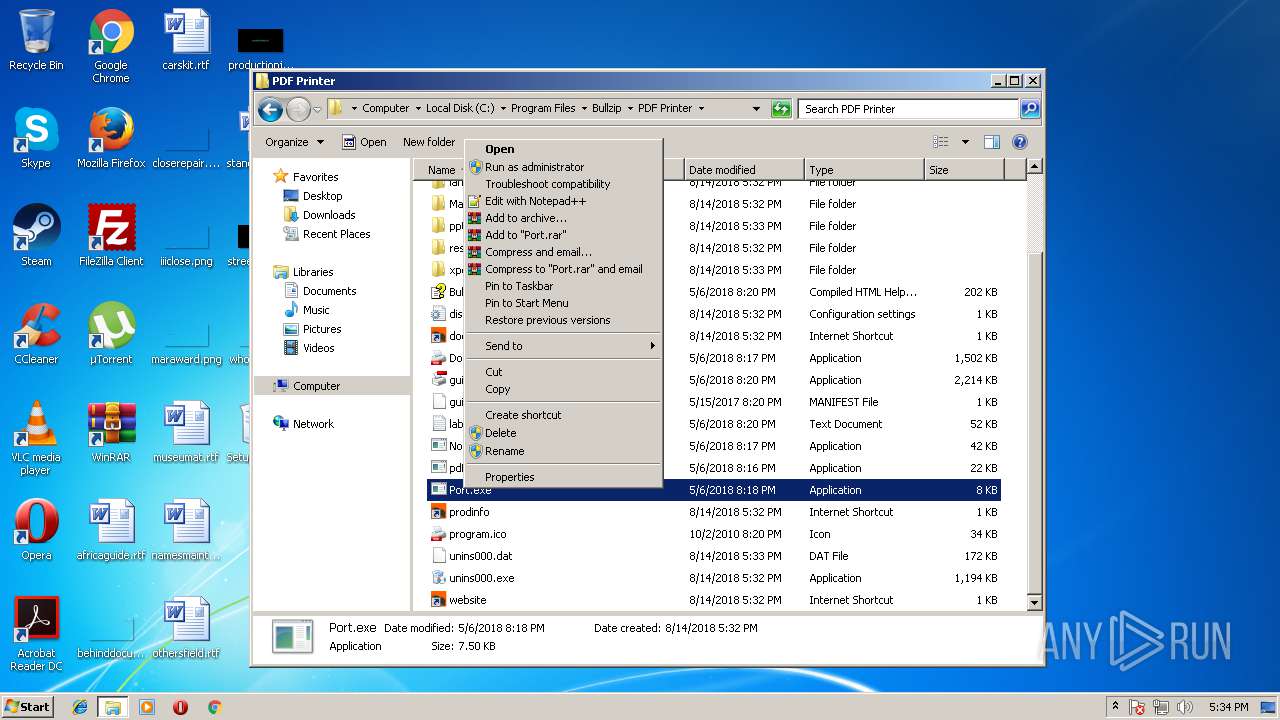Choose Copy from the context menu
The image size is (1280, 720).
coord(563,389)
